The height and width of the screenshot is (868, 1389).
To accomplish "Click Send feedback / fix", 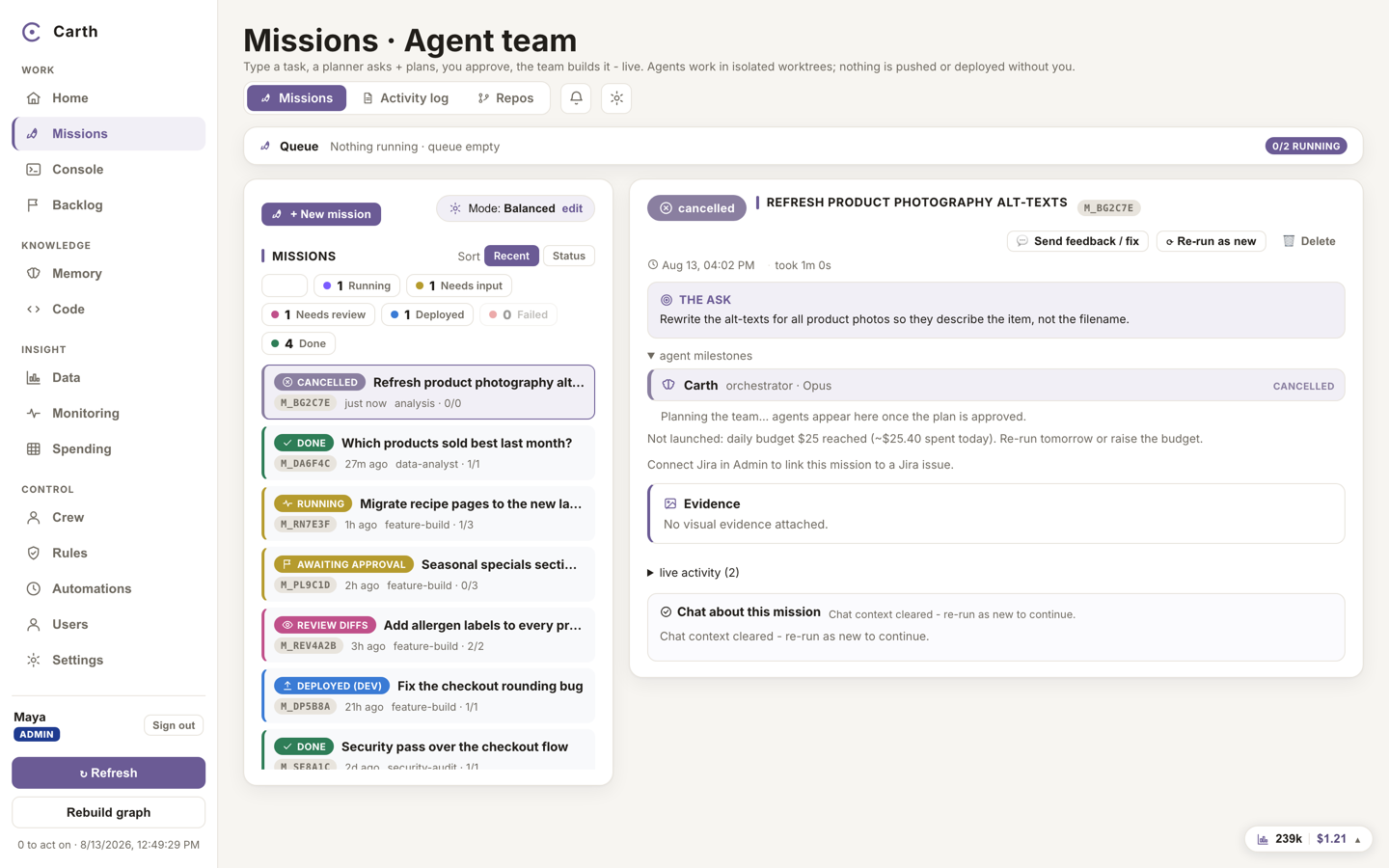I will point(1077,241).
